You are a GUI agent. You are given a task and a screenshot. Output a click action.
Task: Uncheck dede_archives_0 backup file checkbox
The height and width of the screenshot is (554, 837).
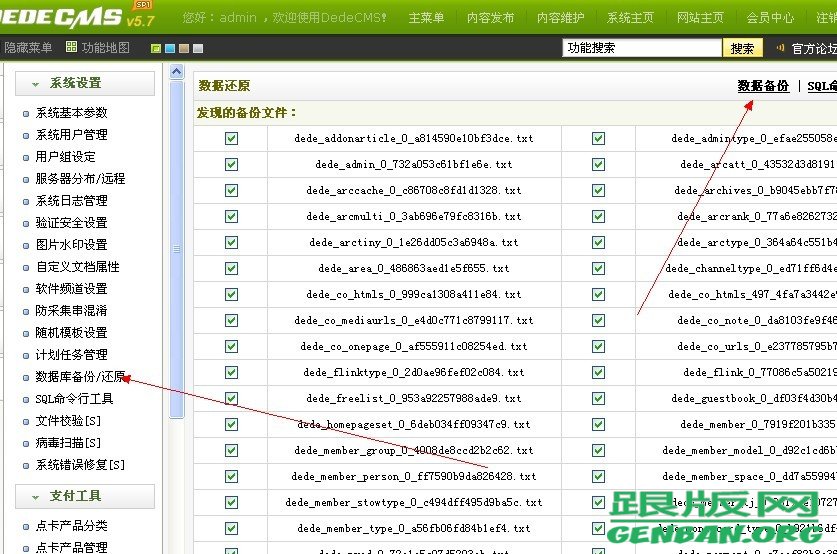[x=598, y=191]
